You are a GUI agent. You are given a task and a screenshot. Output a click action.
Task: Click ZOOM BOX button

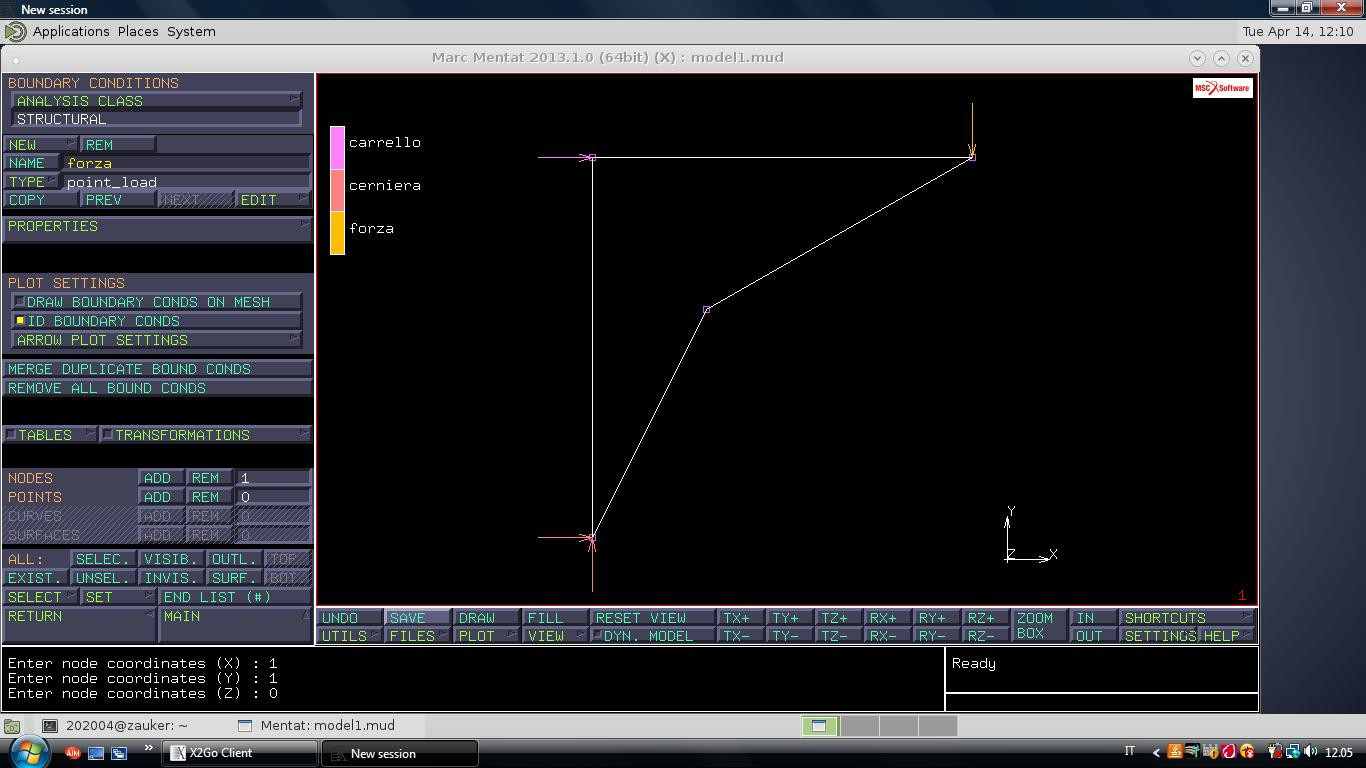coord(1039,627)
